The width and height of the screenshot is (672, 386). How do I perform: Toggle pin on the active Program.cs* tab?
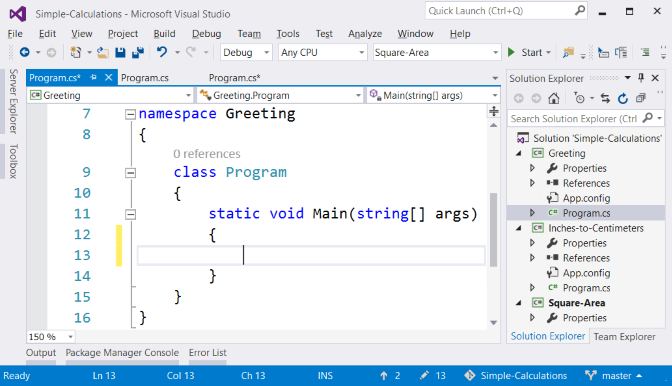click(x=93, y=78)
